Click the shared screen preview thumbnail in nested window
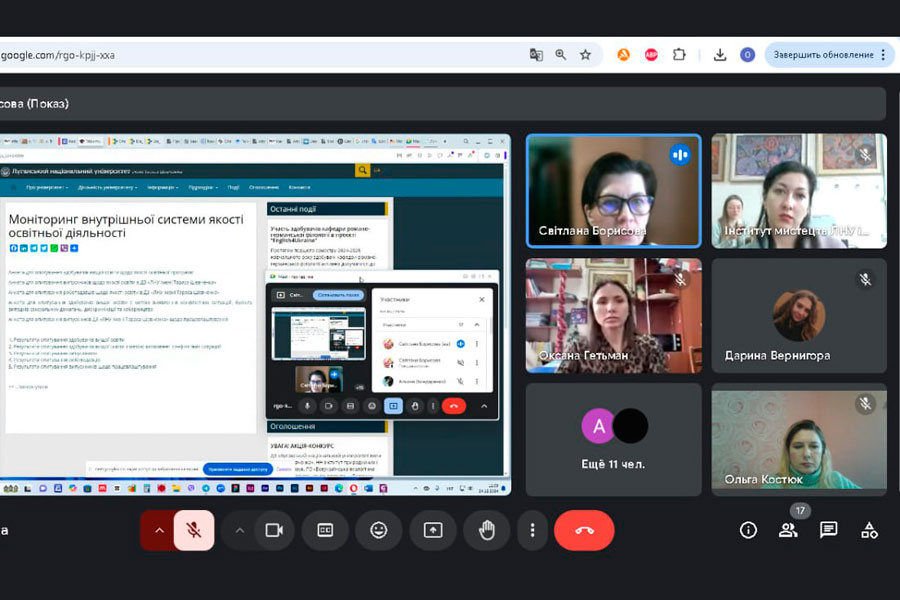Image resolution: width=900 pixels, height=600 pixels. tap(319, 334)
